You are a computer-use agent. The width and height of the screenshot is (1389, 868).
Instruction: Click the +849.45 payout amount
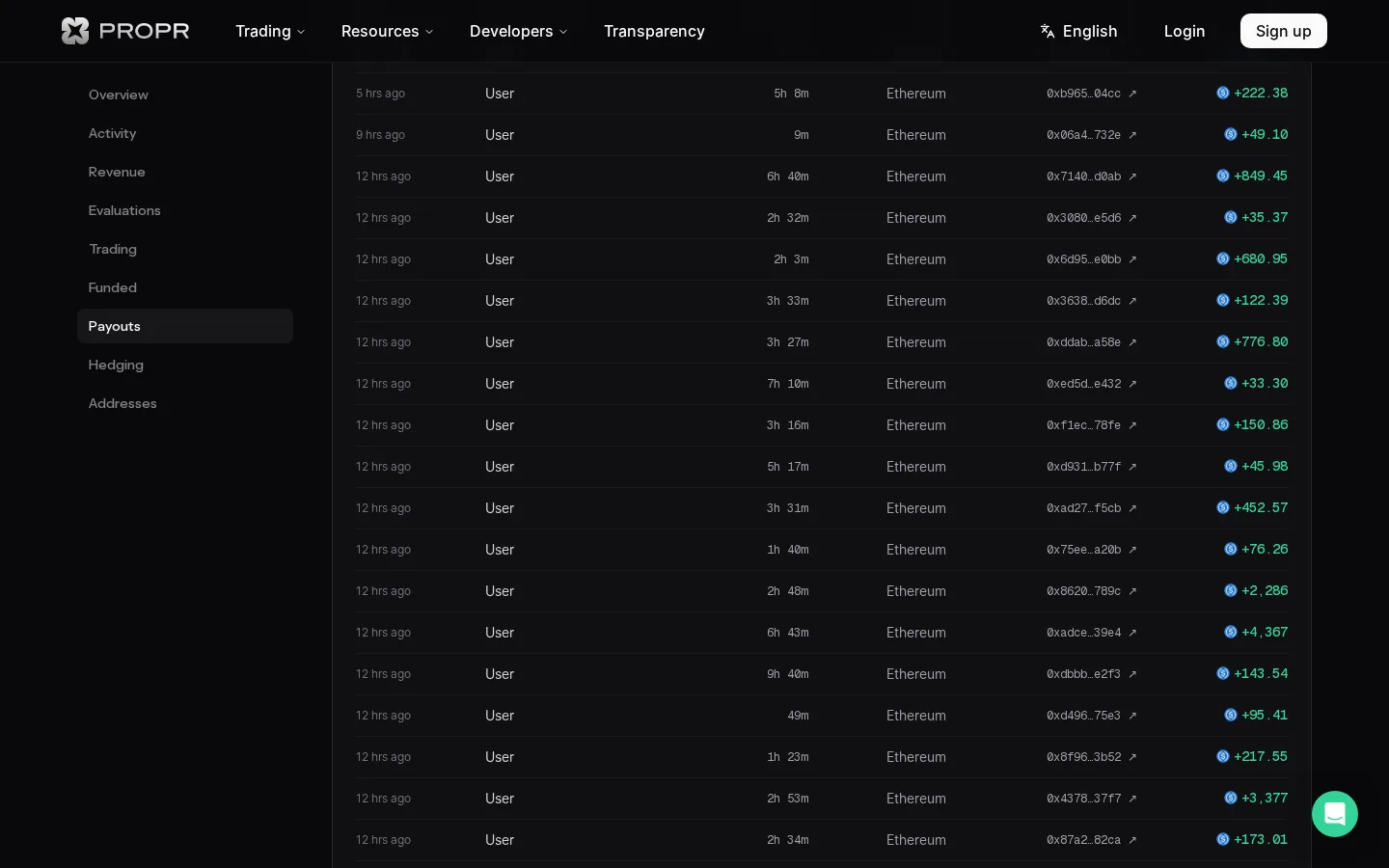[x=1261, y=176]
